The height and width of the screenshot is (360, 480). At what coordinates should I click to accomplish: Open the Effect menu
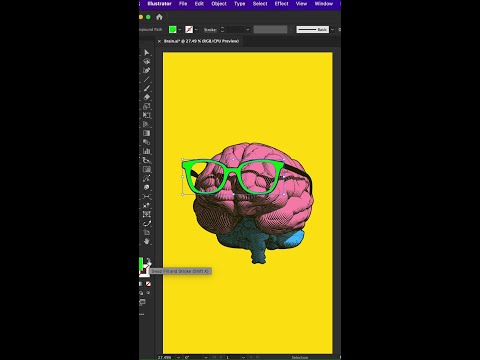click(281, 4)
